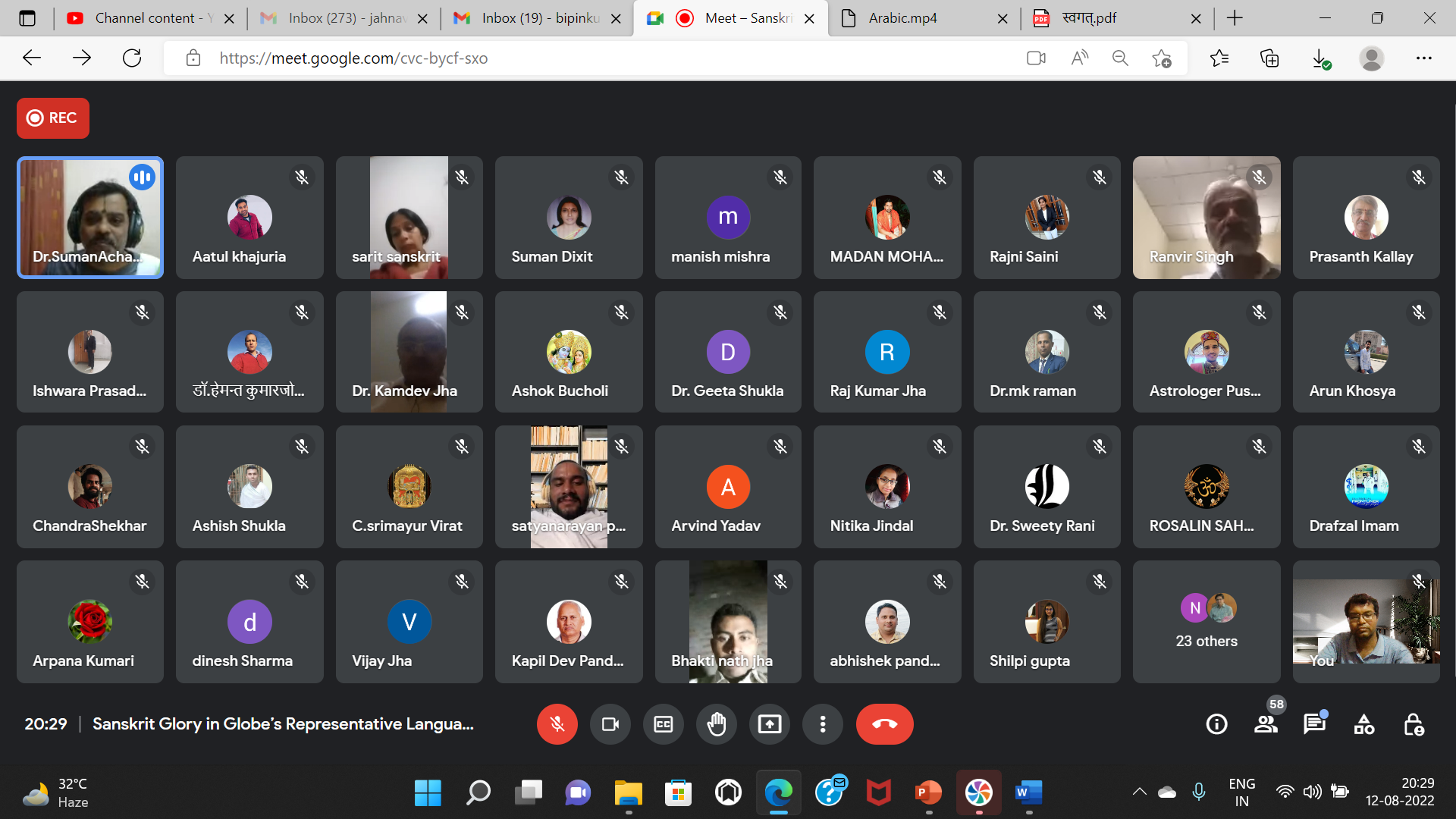This screenshot has width=1456, height=819.
Task: Click the Zoom magnifier icon in address bar
Action: [1119, 58]
